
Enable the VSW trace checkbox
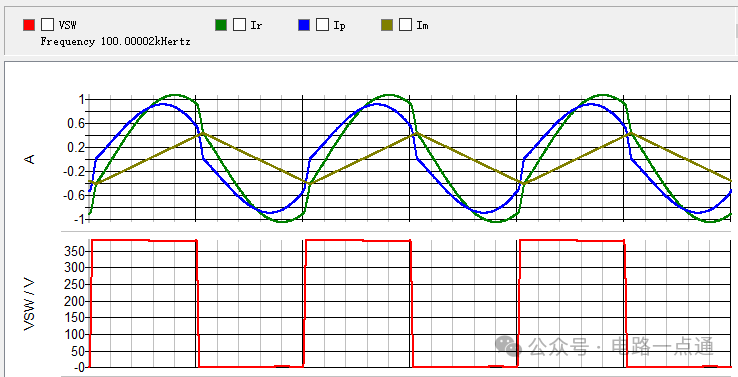pyautogui.click(x=48, y=25)
